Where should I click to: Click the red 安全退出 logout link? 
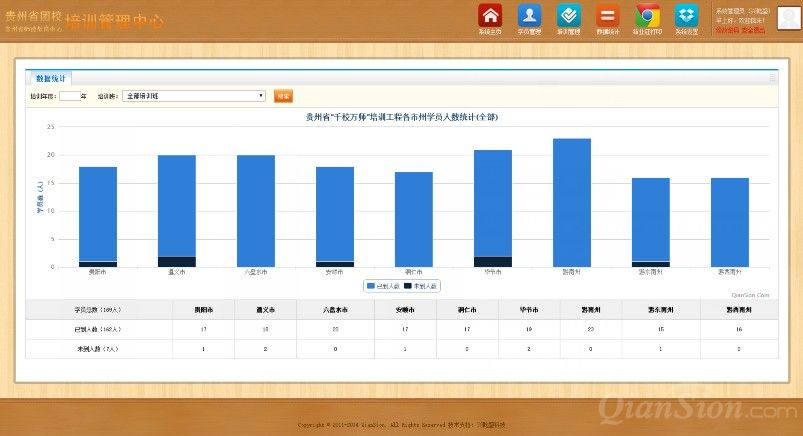(x=751, y=30)
